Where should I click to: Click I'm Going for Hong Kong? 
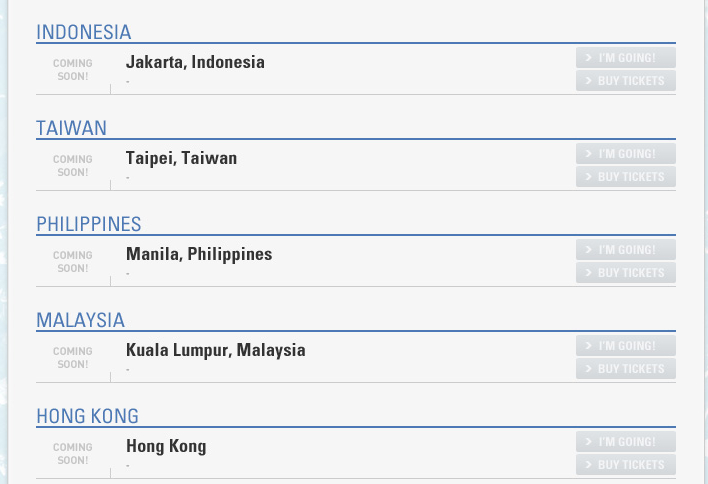point(626,442)
